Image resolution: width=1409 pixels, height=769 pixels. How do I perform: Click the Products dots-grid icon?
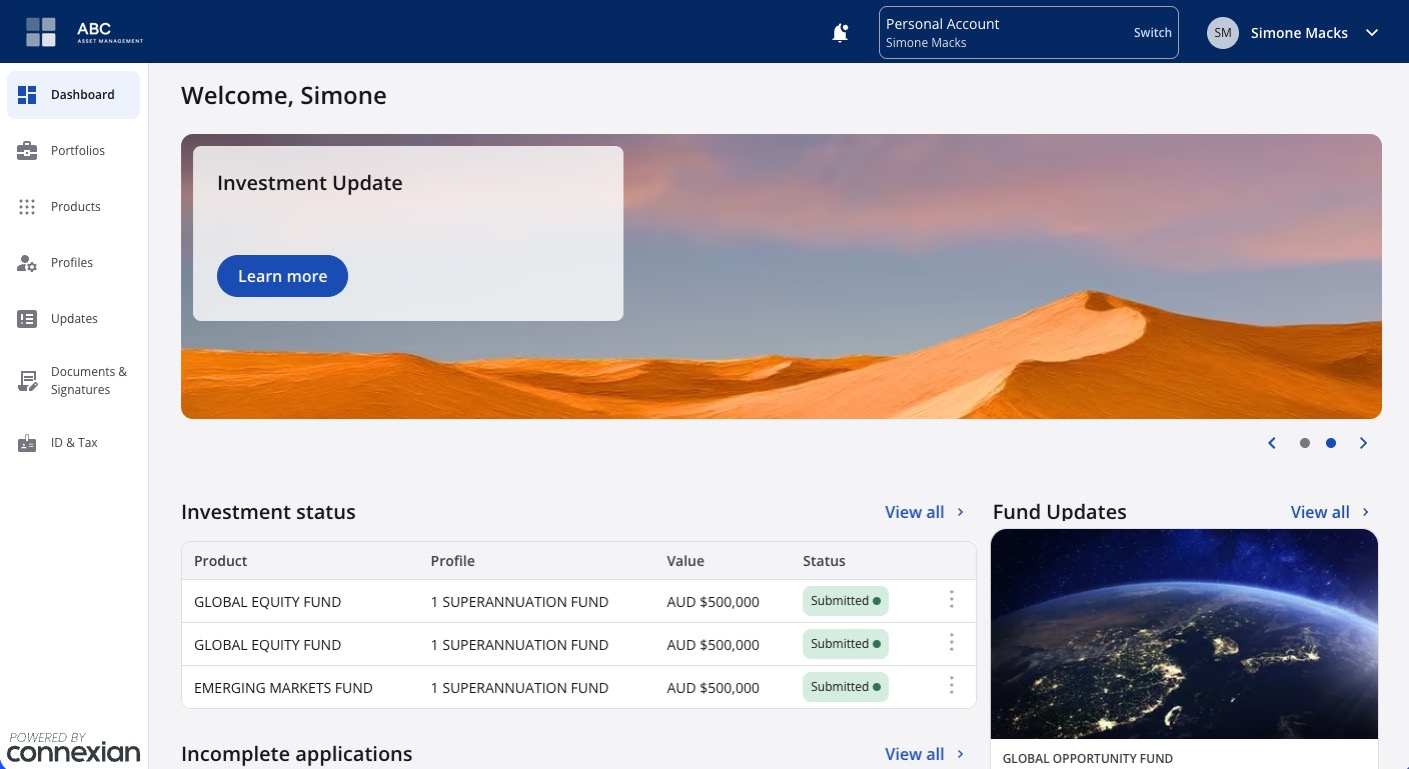pyautogui.click(x=27, y=207)
